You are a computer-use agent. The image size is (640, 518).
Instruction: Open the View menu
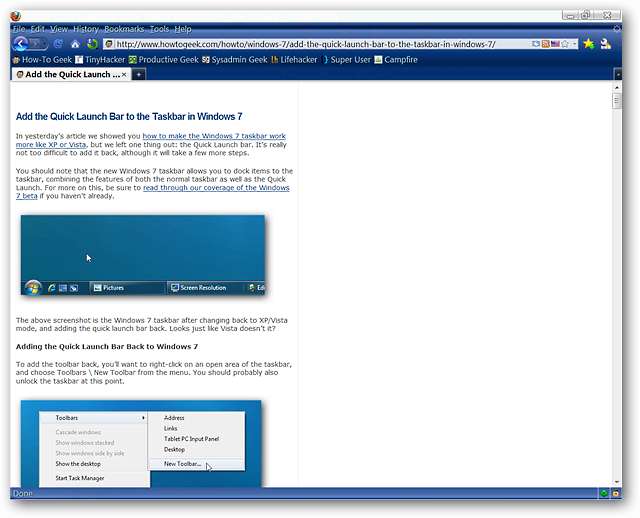pos(59,29)
